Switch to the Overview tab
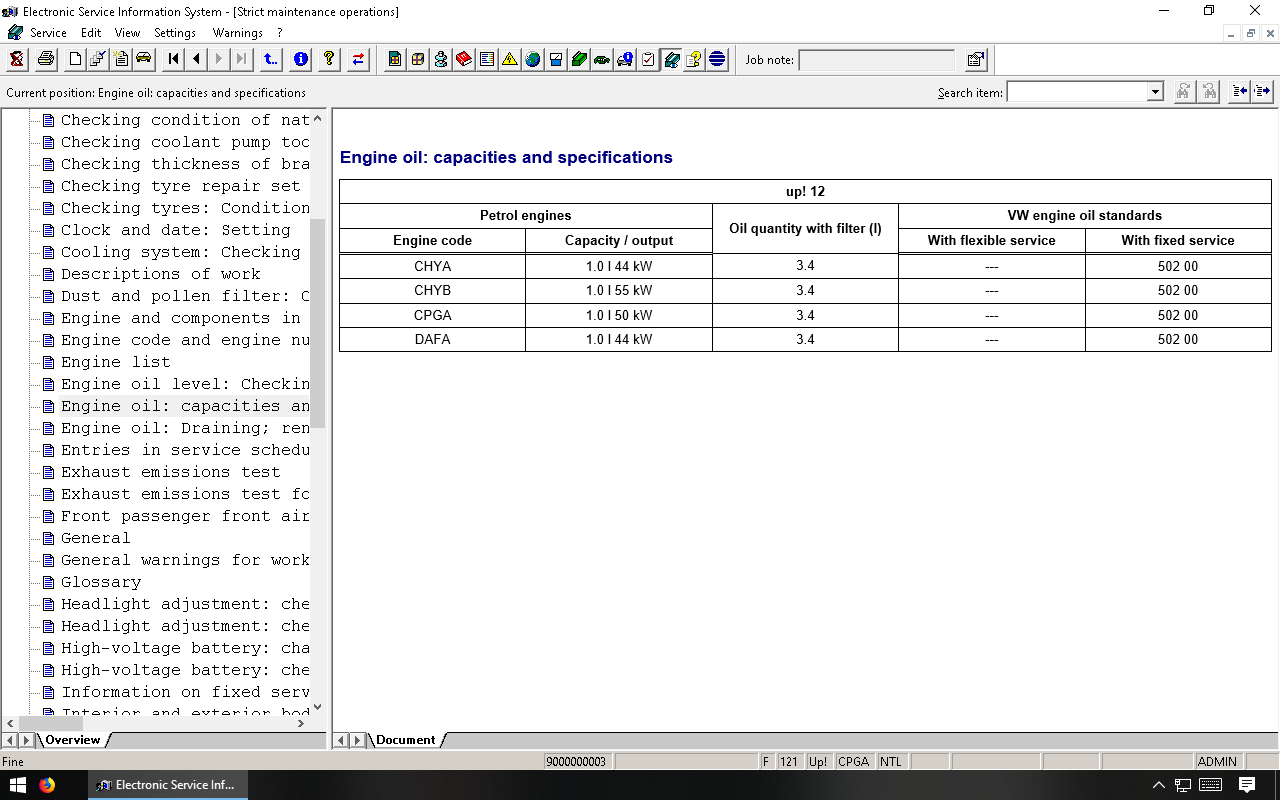Image resolution: width=1280 pixels, height=800 pixels. click(73, 740)
